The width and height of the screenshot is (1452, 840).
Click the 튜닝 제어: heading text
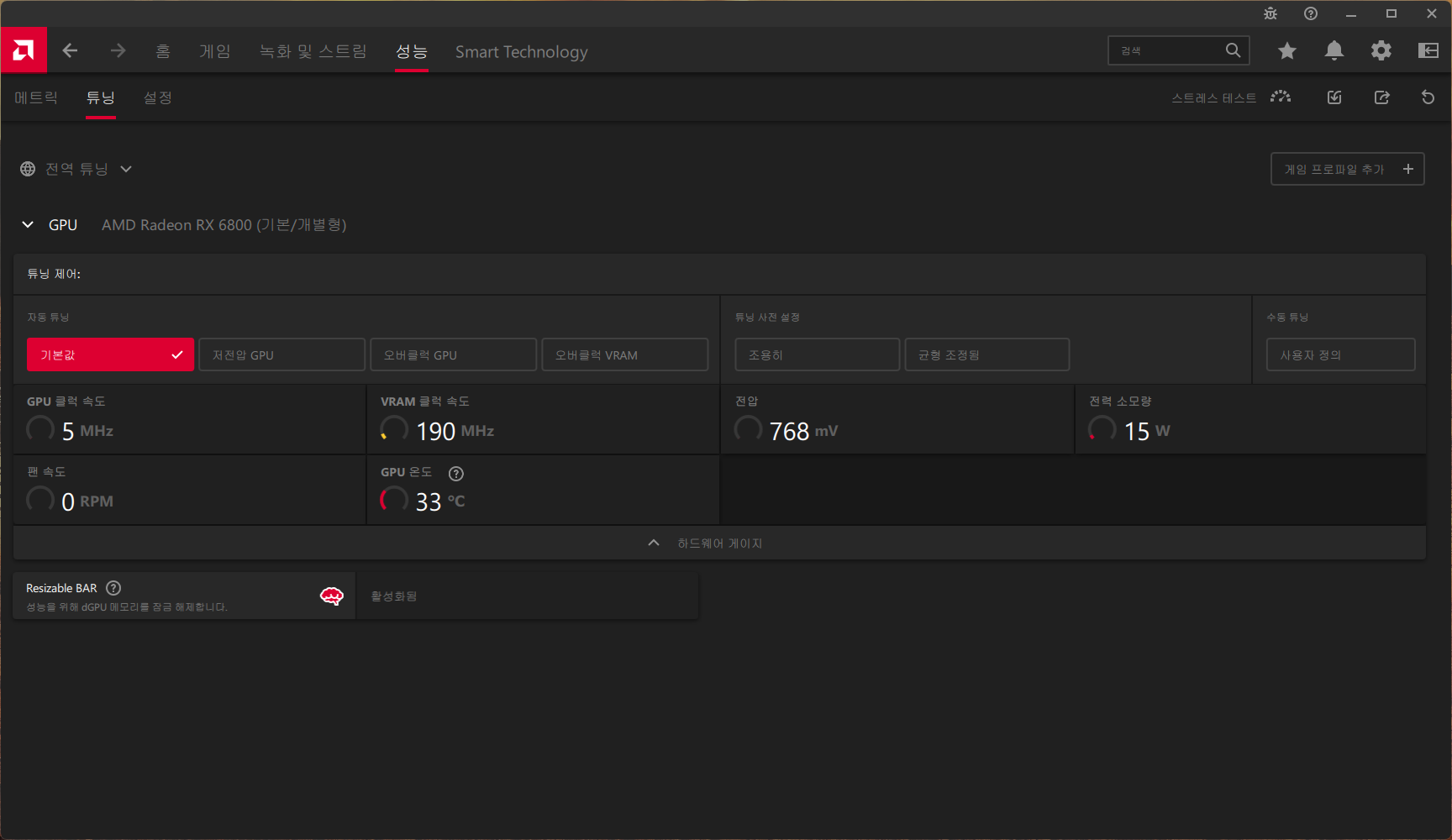tap(54, 274)
